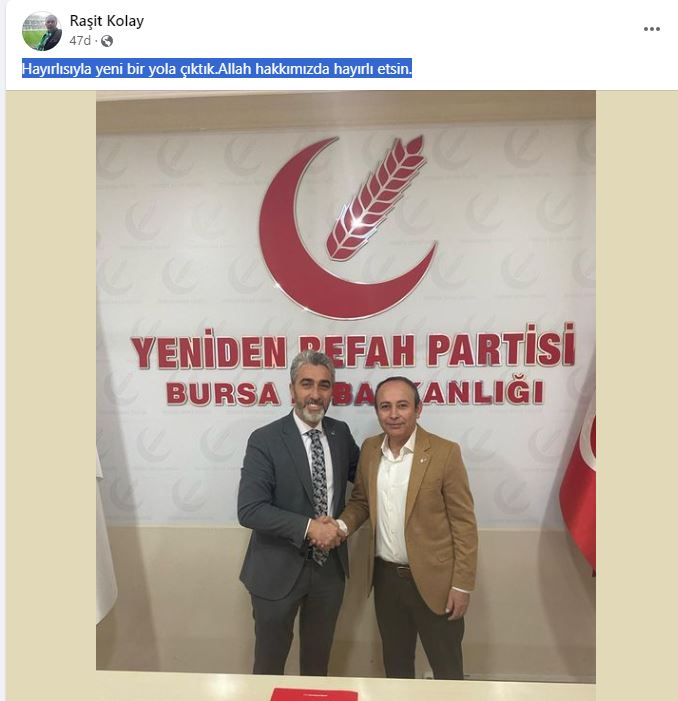Click the Raşit Kolay author name
The width and height of the screenshot is (678, 701).
coord(107,21)
